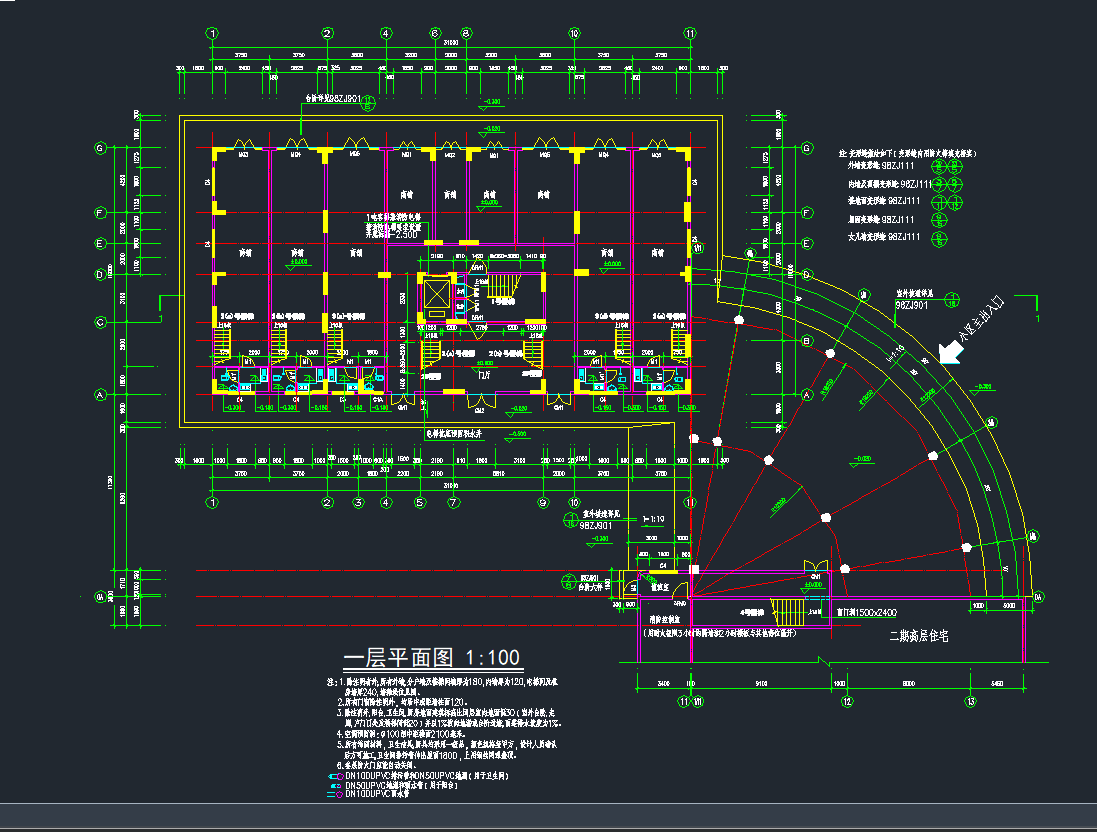Screen dimensions: 1097x832
Task: Click axis bubble F on the left side
Action: [x=100, y=213]
